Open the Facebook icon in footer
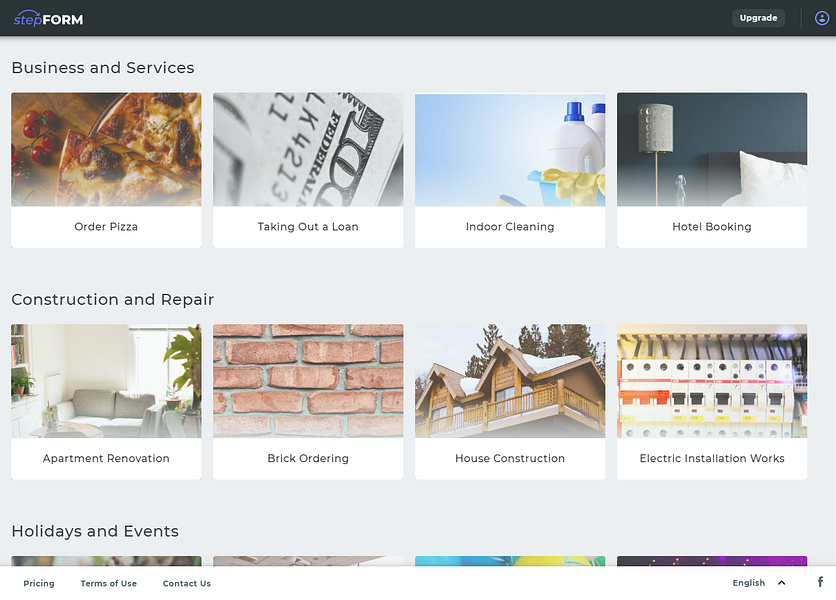The height and width of the screenshot is (600, 836). pyautogui.click(x=820, y=582)
